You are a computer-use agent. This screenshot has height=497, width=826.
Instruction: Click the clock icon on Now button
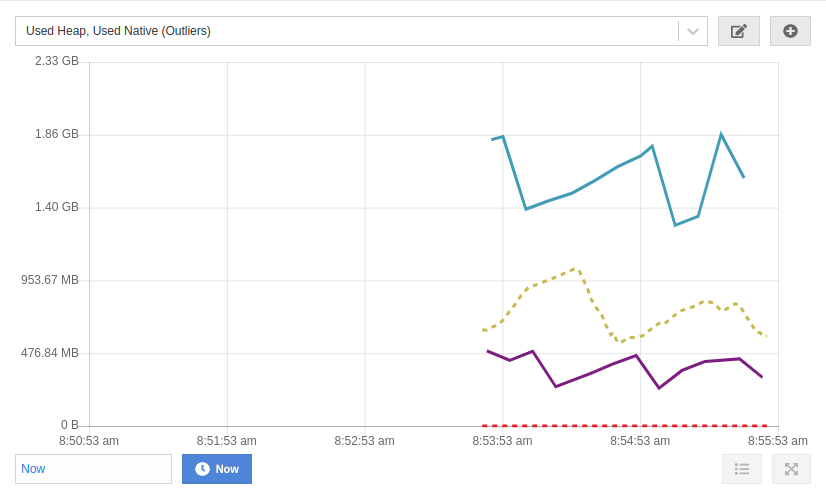(x=202, y=469)
